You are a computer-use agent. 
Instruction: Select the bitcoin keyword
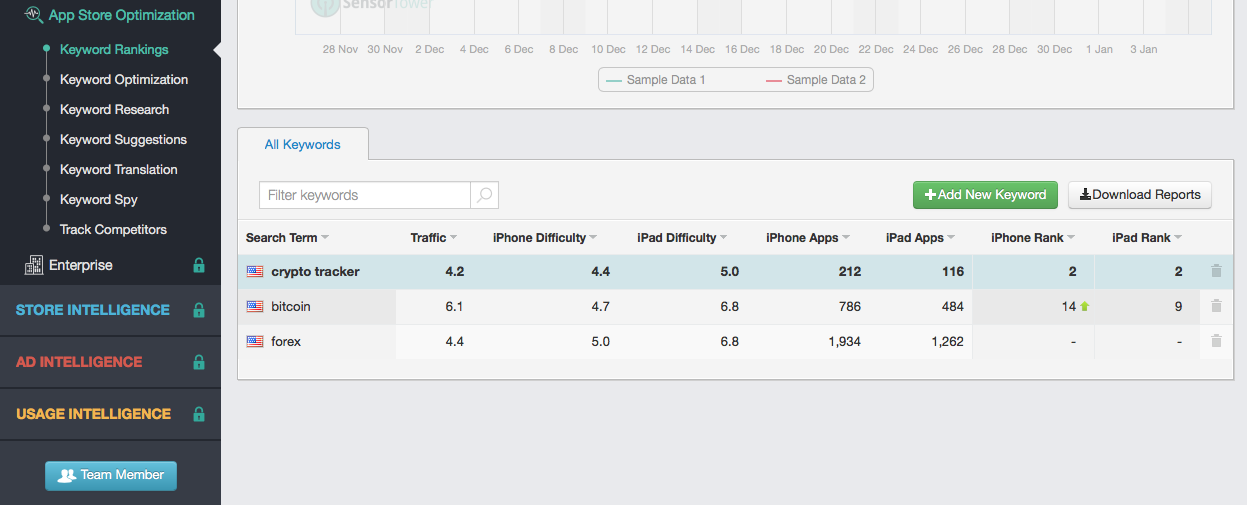click(x=291, y=307)
